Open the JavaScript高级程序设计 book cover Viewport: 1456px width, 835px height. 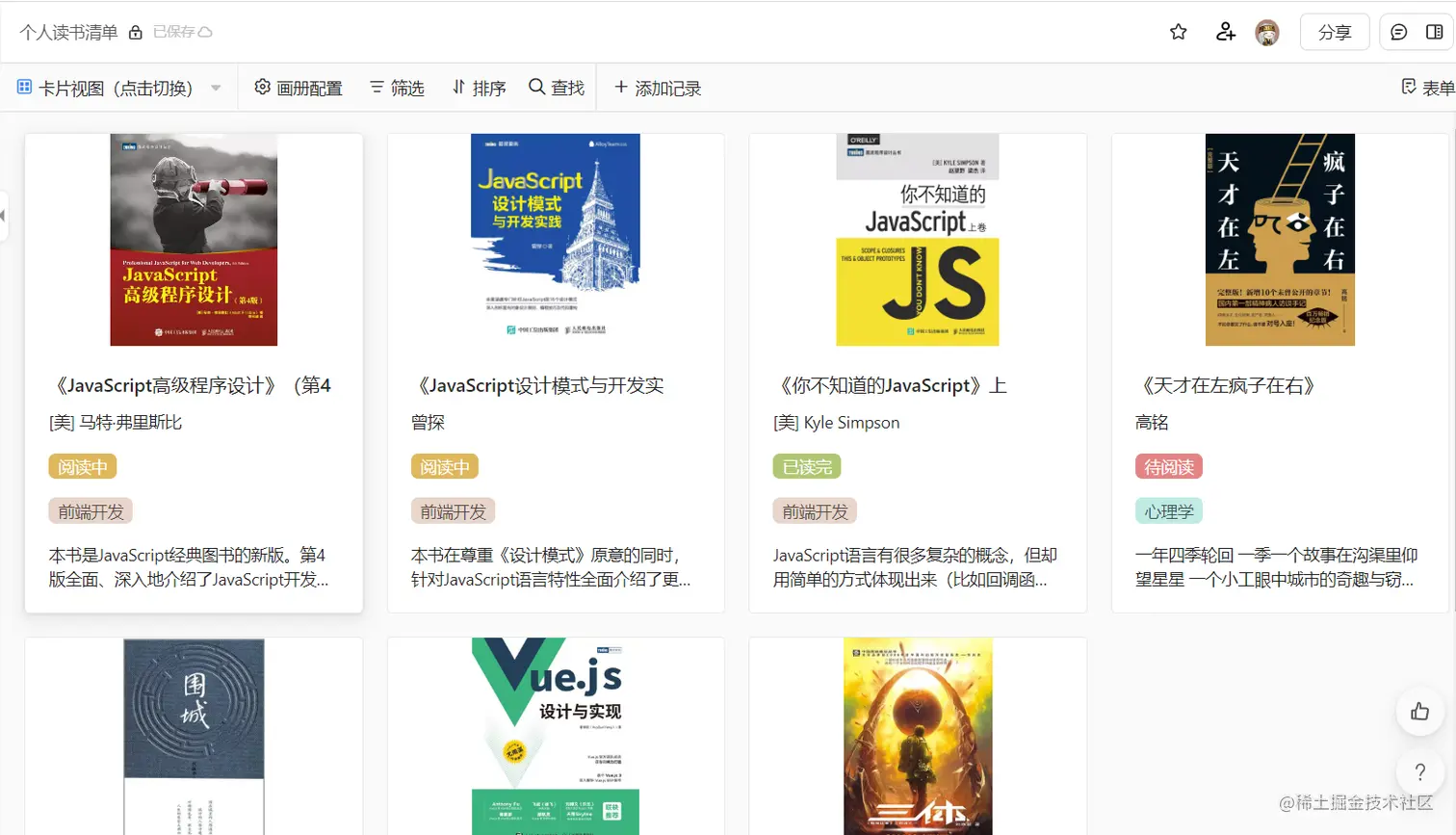click(194, 240)
